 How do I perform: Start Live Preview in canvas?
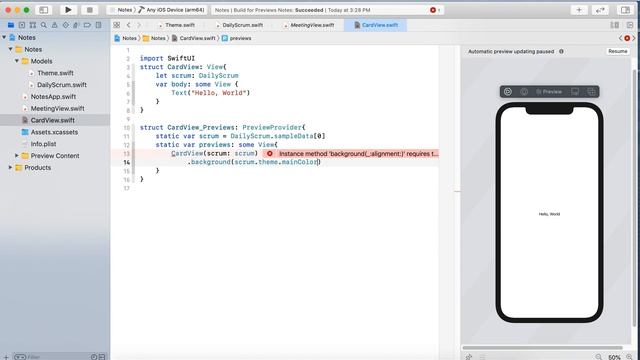508,91
